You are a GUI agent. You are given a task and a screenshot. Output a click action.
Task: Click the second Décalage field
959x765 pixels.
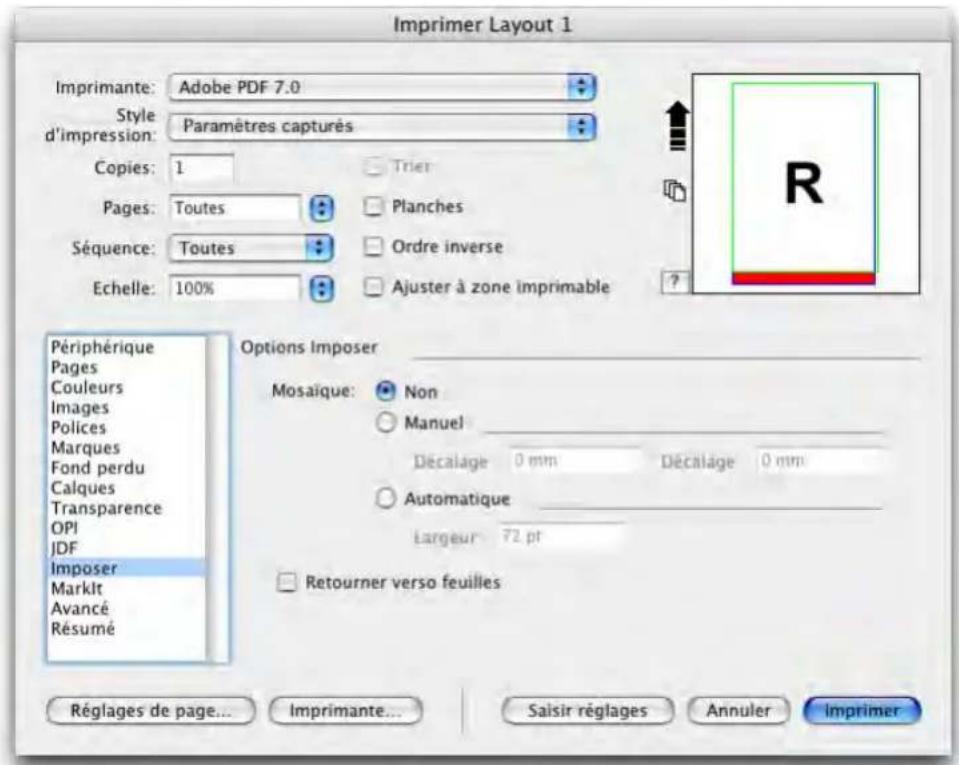tap(821, 461)
